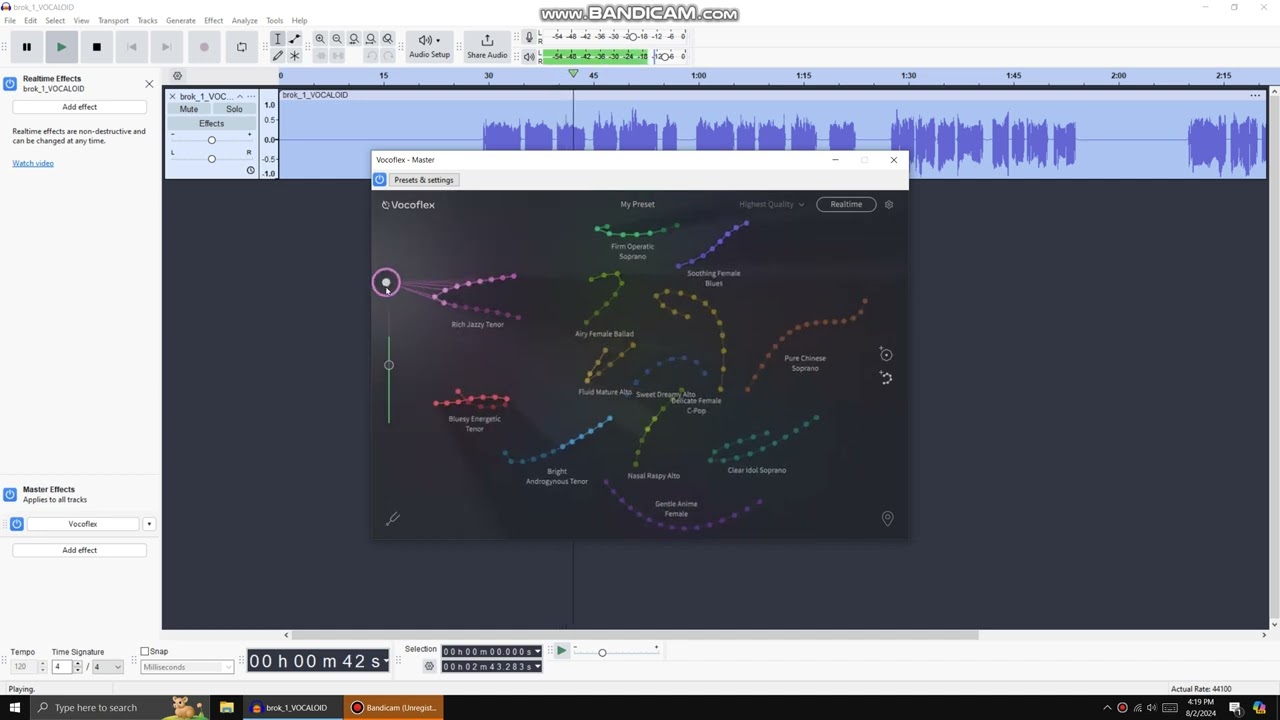Image resolution: width=1280 pixels, height=720 pixels.
Task: Select the Envelope tool
Action: (x=294, y=39)
